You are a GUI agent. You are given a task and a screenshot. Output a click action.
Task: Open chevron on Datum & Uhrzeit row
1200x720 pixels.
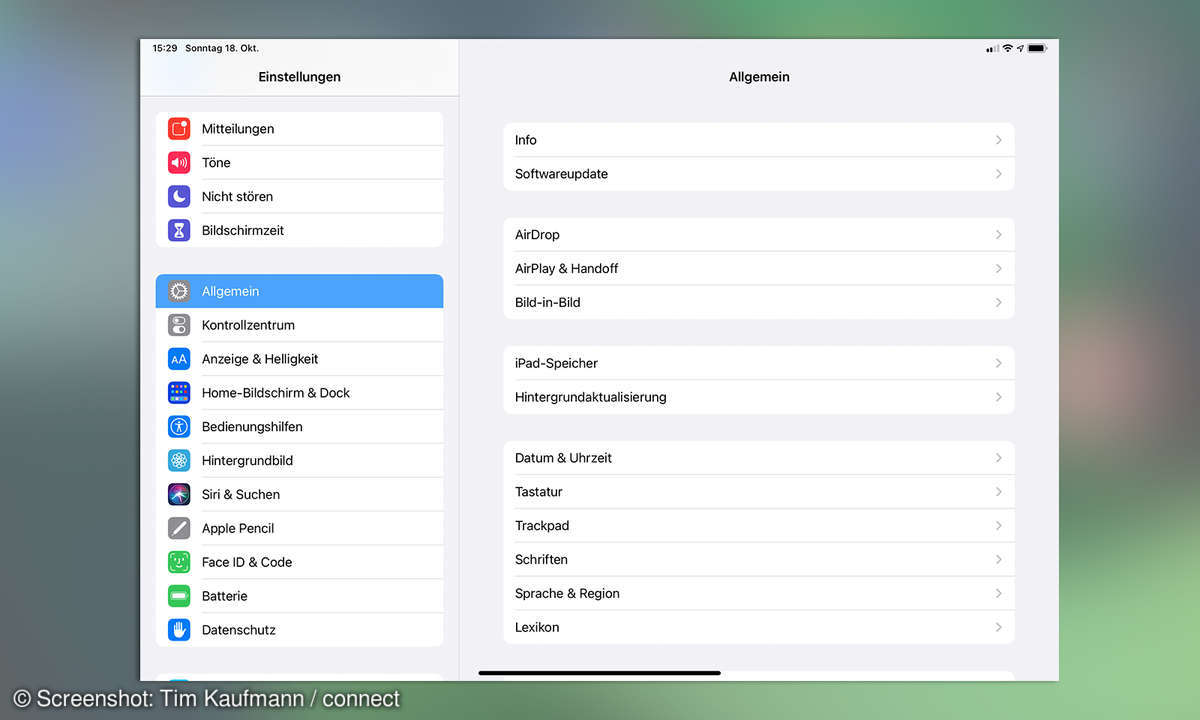pyautogui.click(x=998, y=458)
